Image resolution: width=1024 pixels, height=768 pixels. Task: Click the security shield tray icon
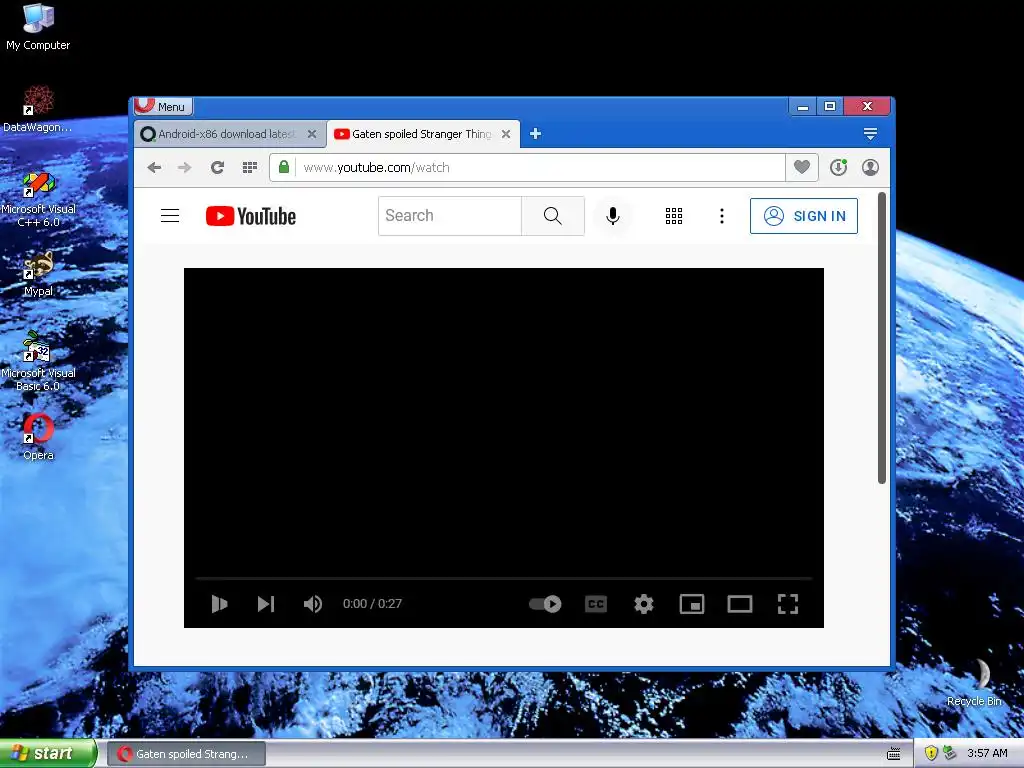(x=931, y=753)
